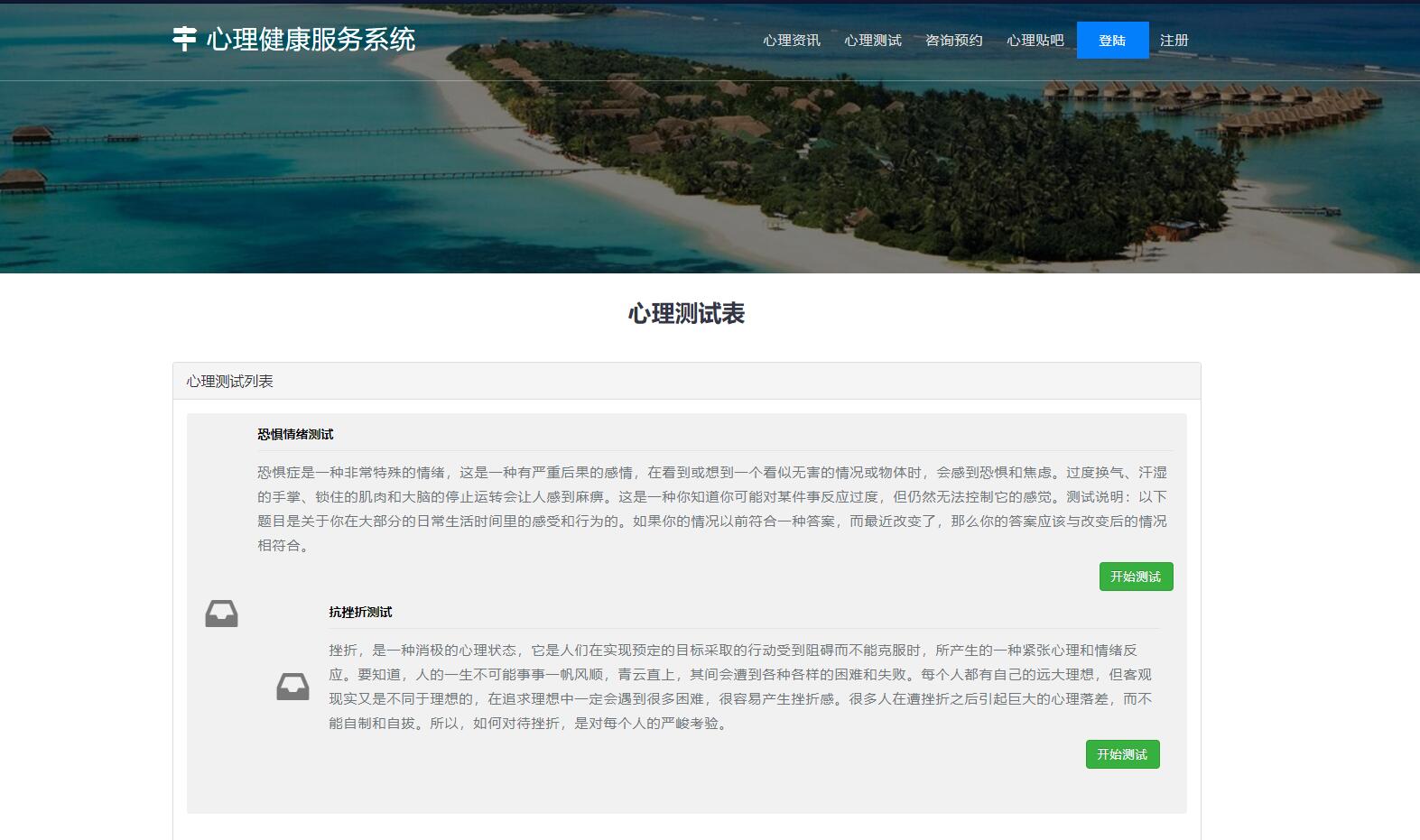Click the 注册 link in the header

coord(1174,41)
